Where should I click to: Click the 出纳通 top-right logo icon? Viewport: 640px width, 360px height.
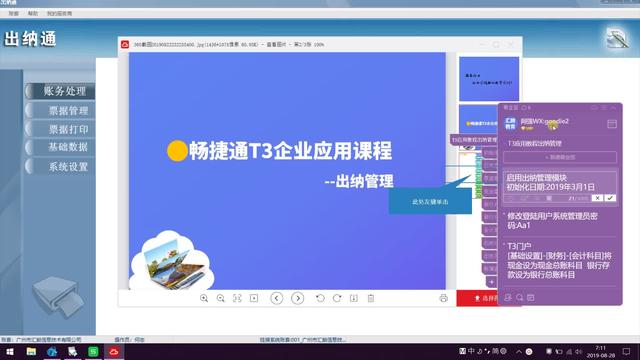pyautogui.click(x=617, y=38)
